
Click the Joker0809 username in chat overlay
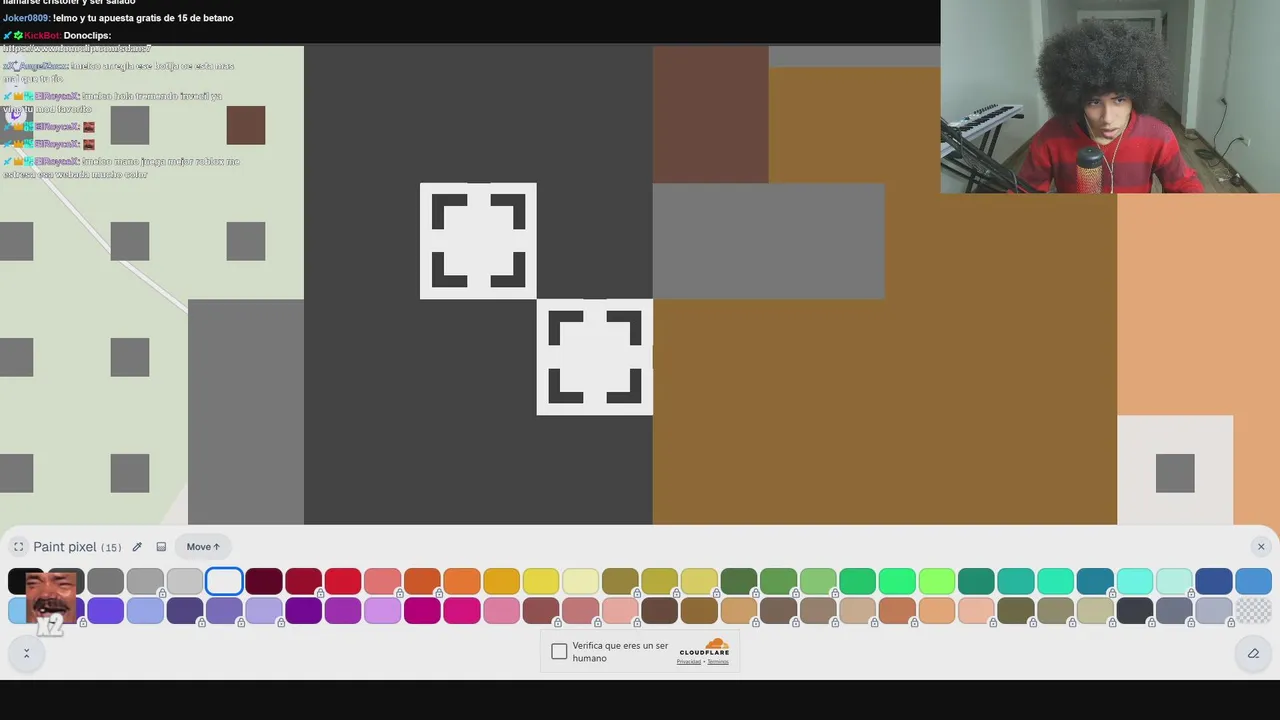pos(25,18)
